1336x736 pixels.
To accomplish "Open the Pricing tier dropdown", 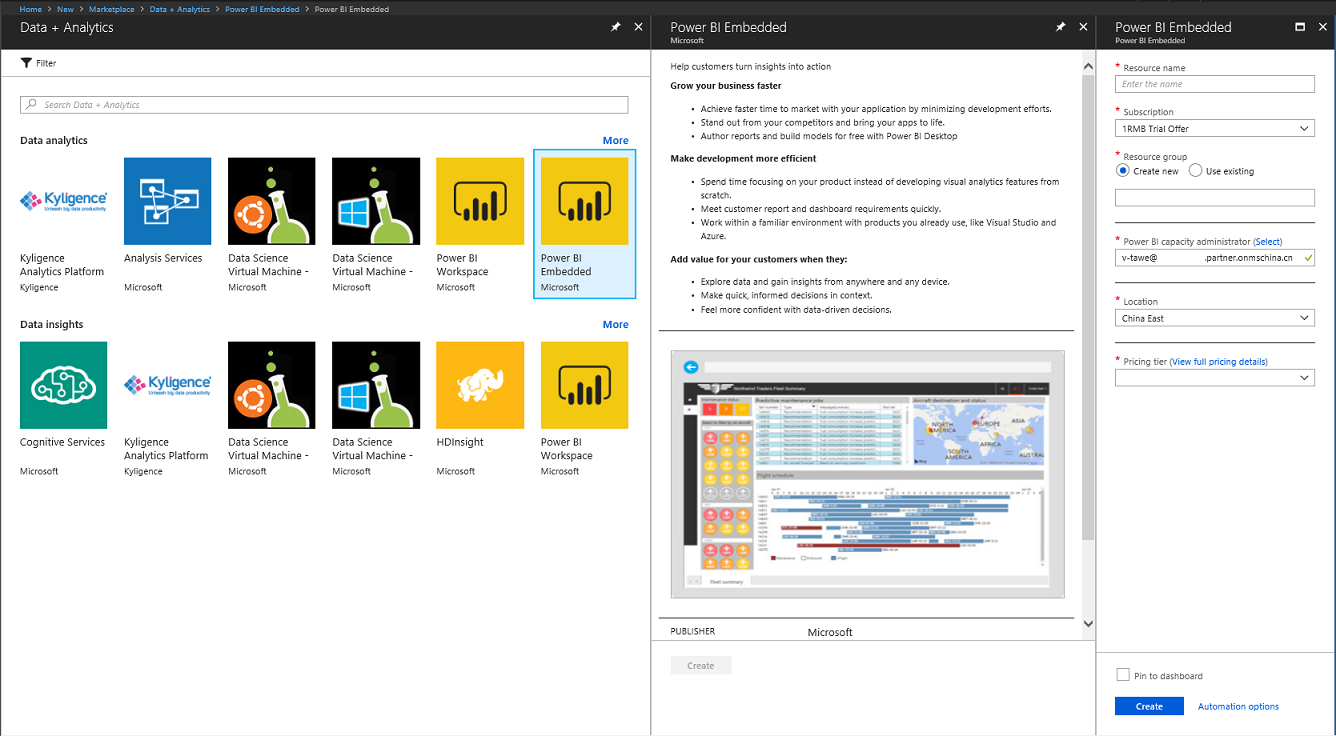I will 1214,378.
